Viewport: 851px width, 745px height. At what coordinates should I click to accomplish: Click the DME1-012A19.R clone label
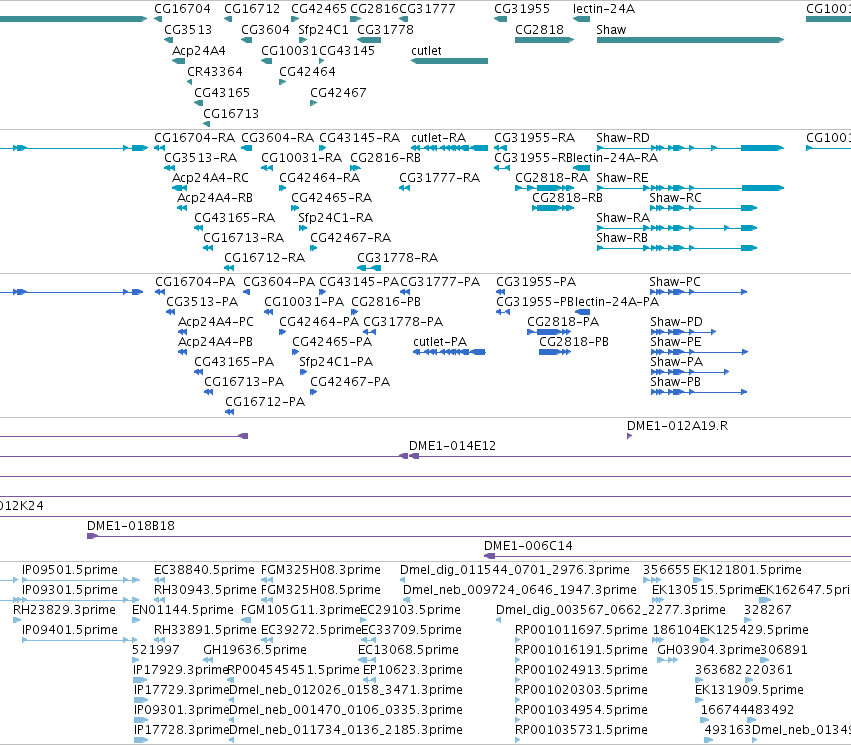677,426
